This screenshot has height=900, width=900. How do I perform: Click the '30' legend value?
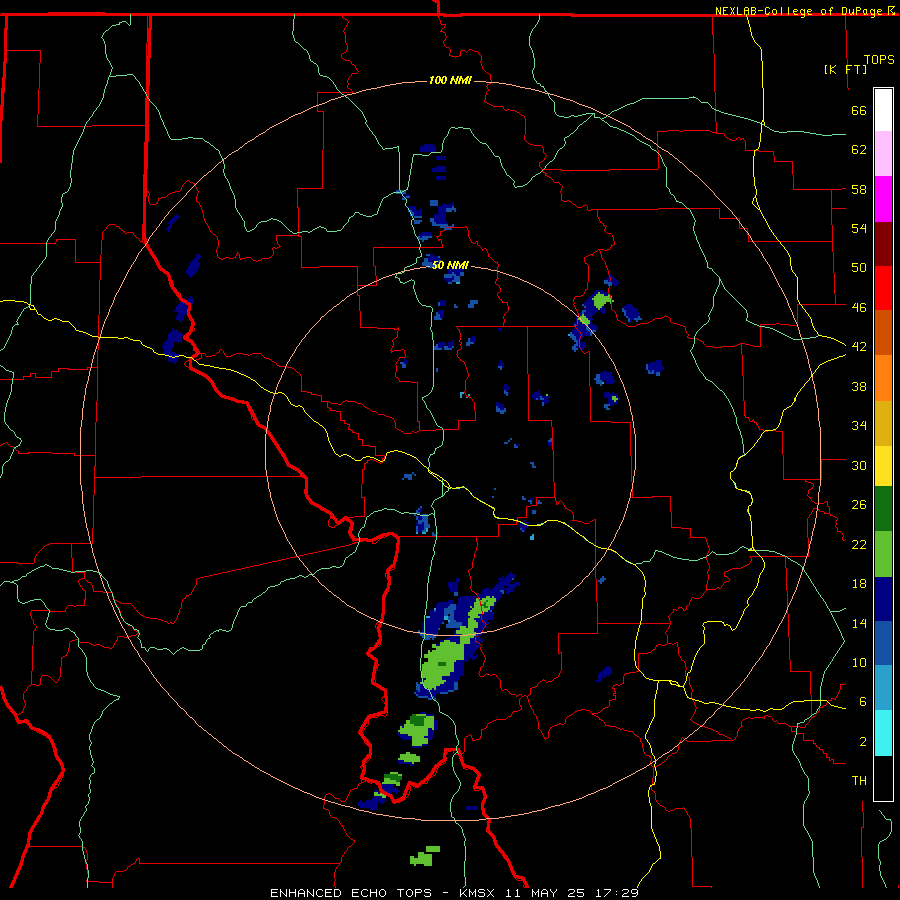859,465
